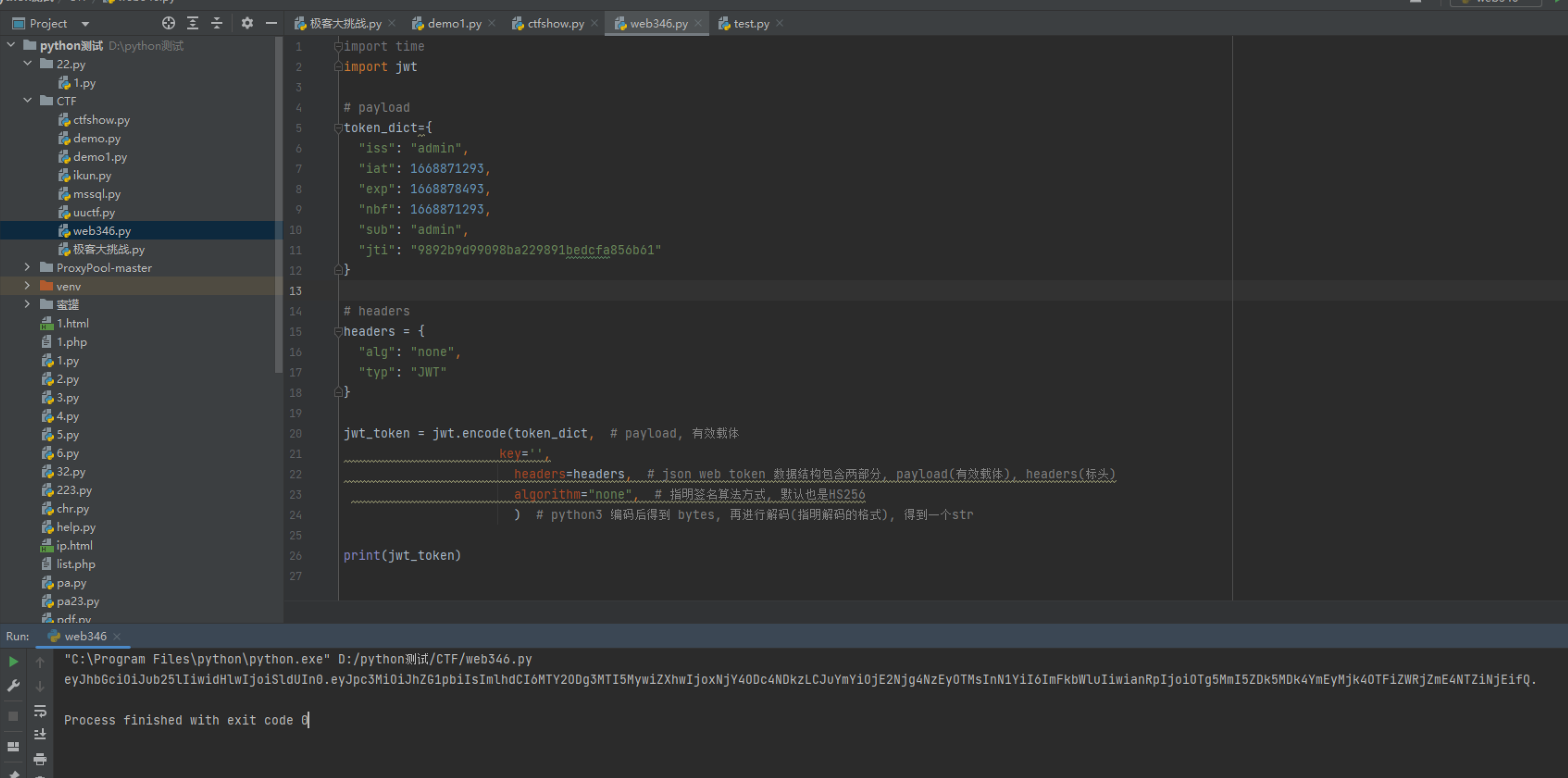
Task: Select ip.html in the project tree
Action: click(x=67, y=546)
